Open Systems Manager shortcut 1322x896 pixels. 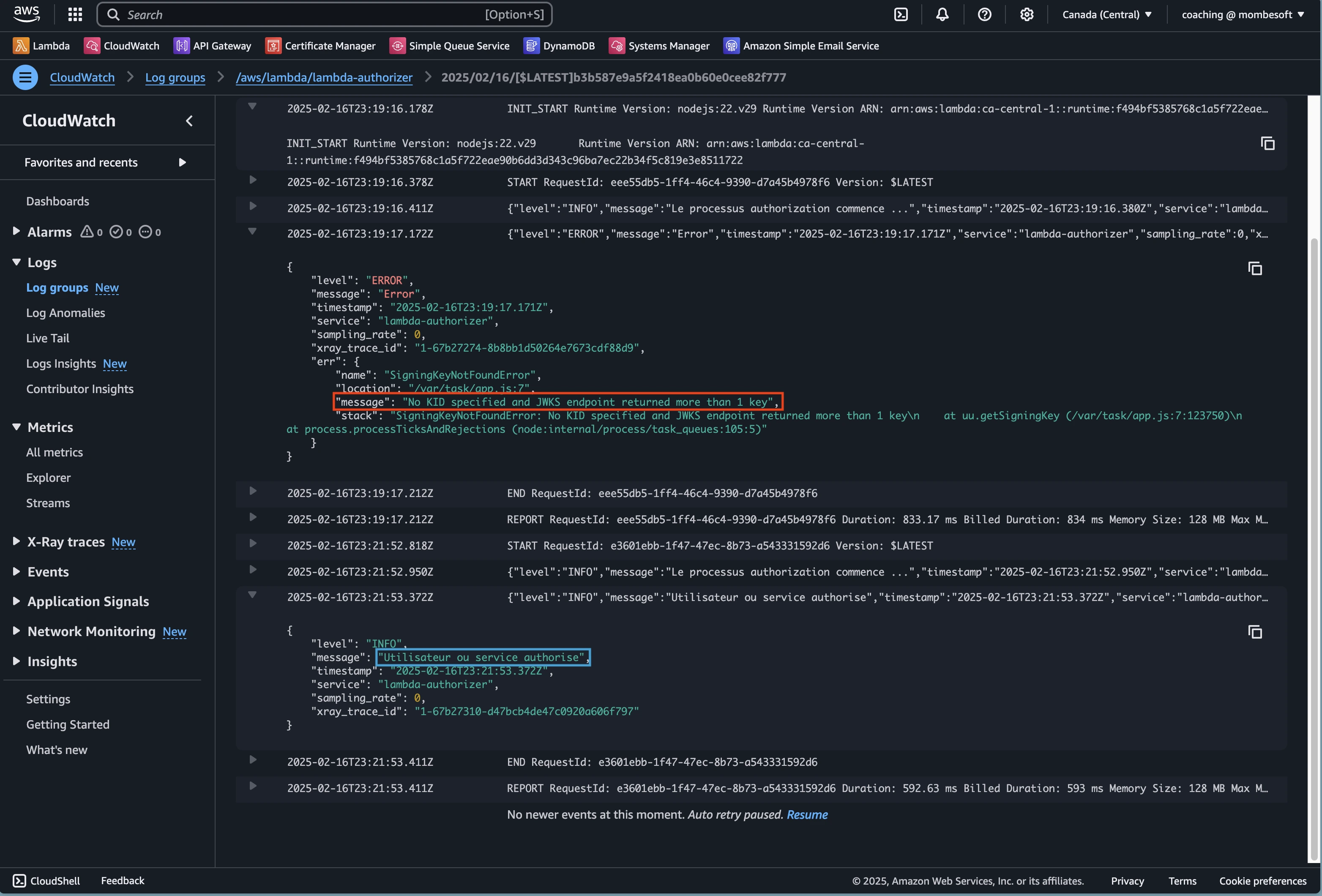point(659,46)
